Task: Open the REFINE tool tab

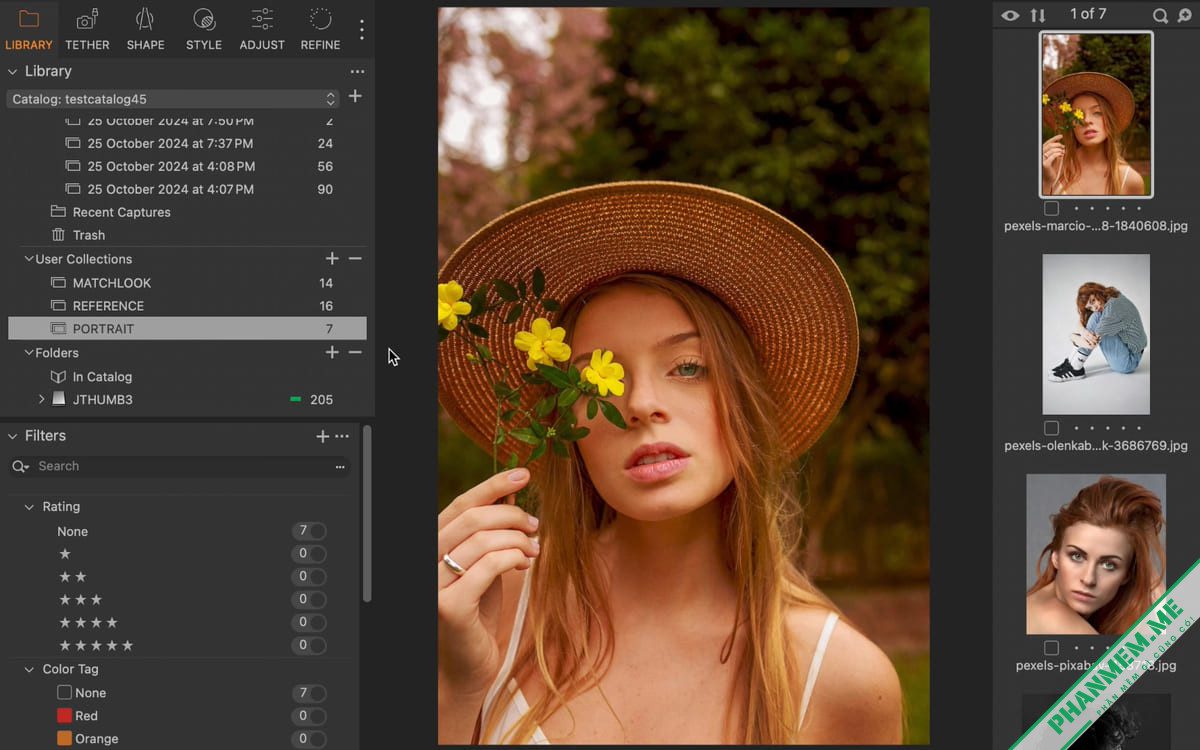Action: coord(320,29)
